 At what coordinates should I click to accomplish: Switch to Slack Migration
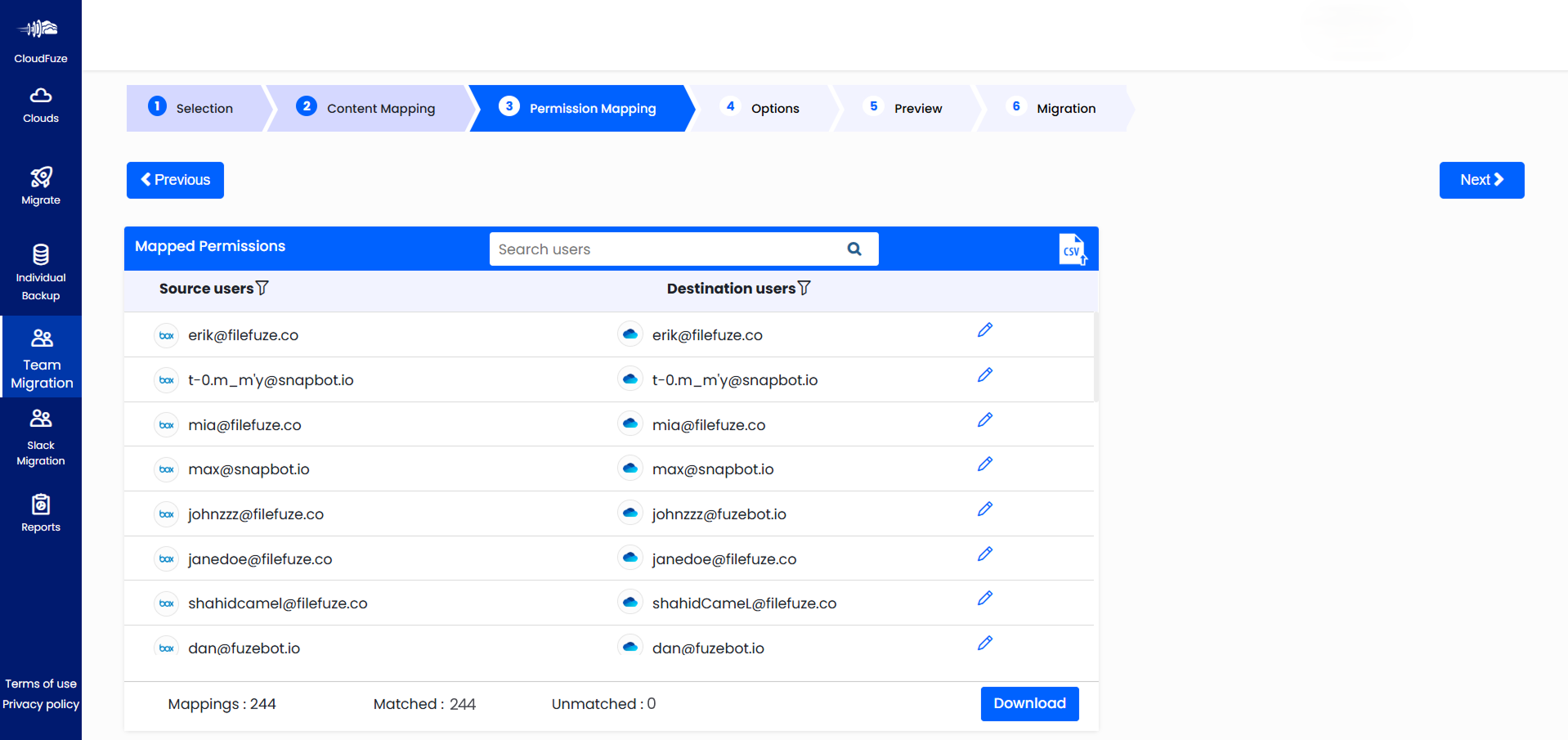[40, 437]
